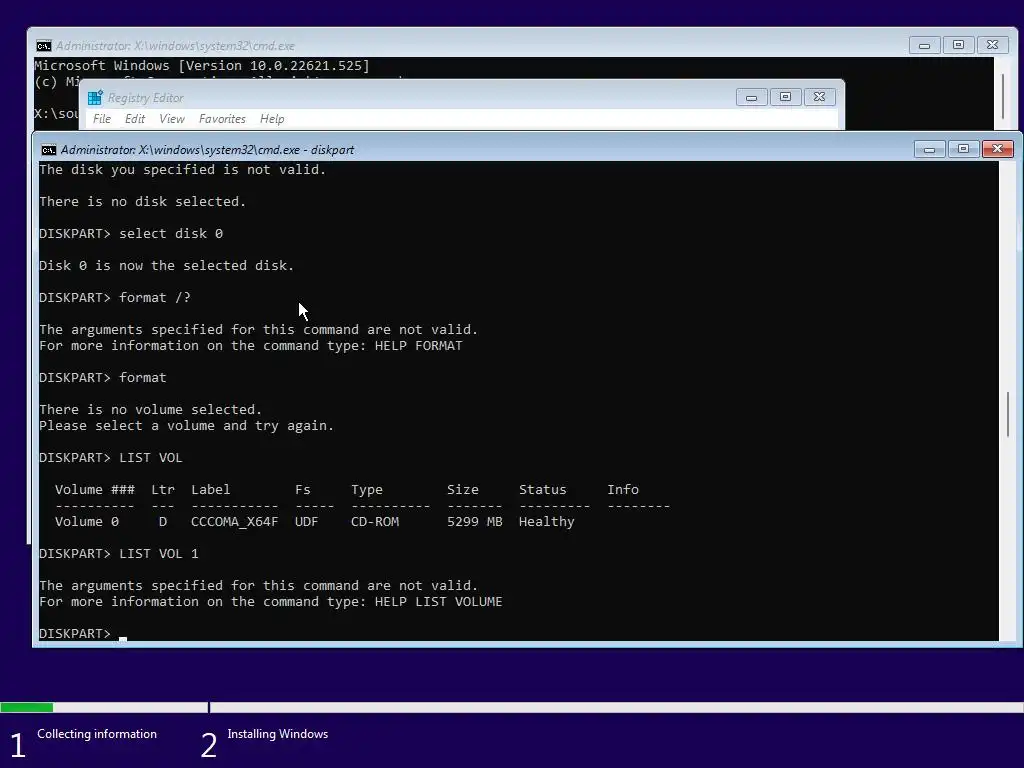This screenshot has height=768, width=1024.
Task: Click the 'Label' column header
Action: (x=210, y=490)
